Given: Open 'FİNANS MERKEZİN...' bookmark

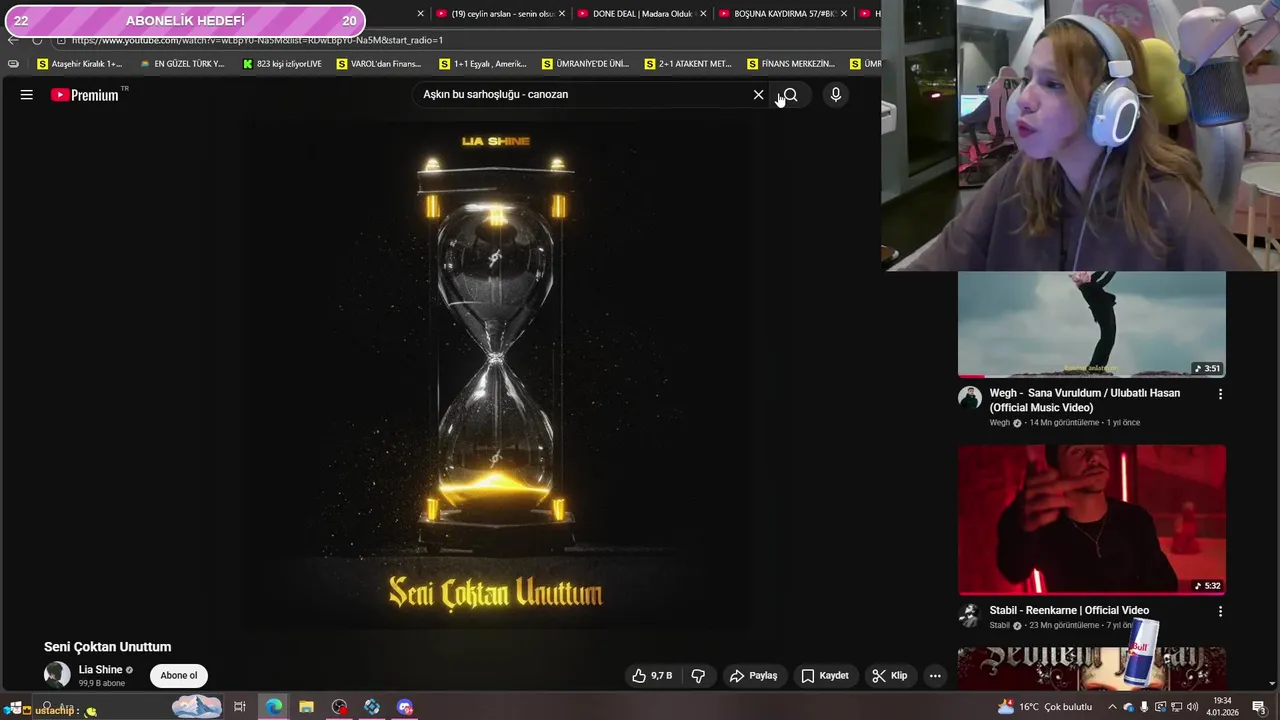Looking at the screenshot, I should [x=790, y=64].
